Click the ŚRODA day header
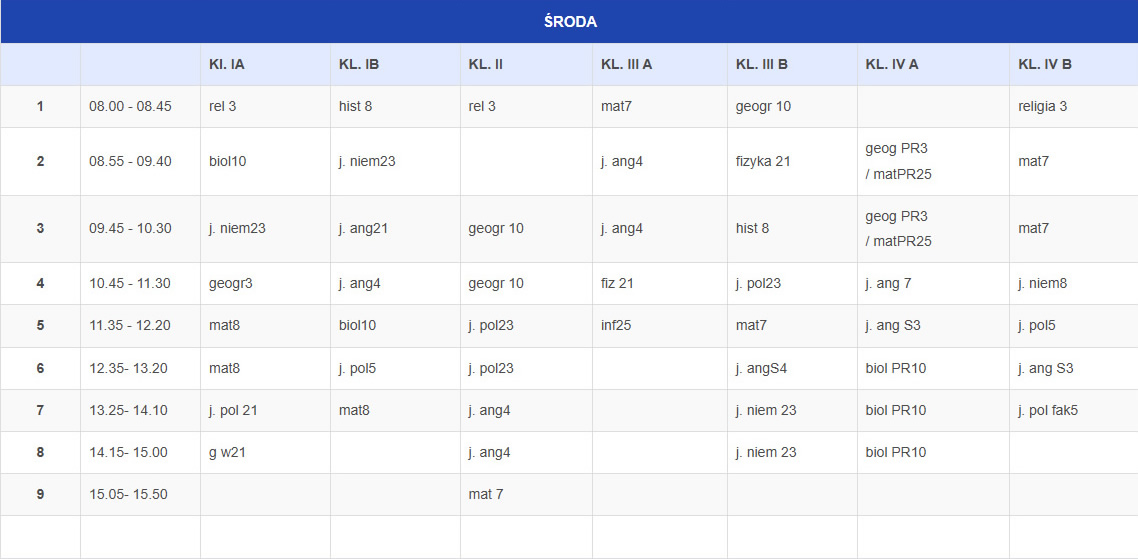The image size is (1138, 559). pyautogui.click(x=570, y=21)
